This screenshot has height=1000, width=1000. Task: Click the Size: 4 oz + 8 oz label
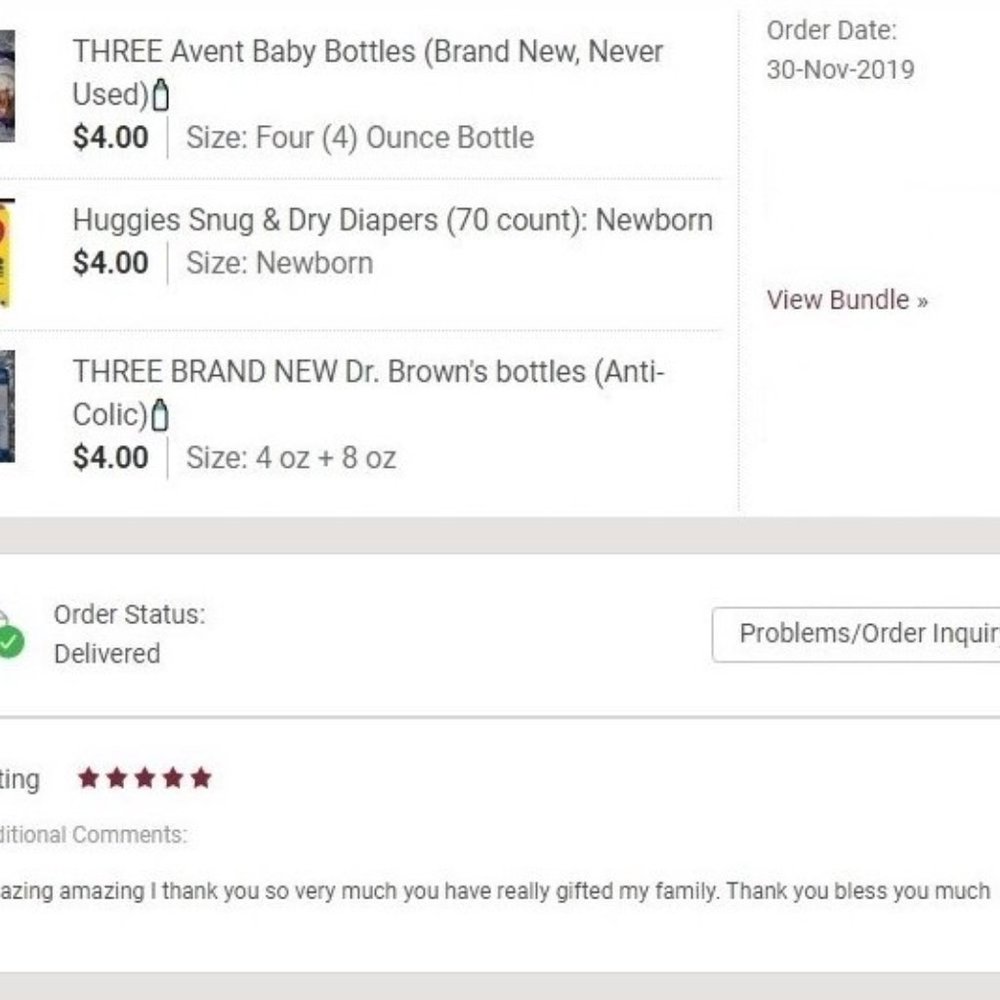click(291, 458)
